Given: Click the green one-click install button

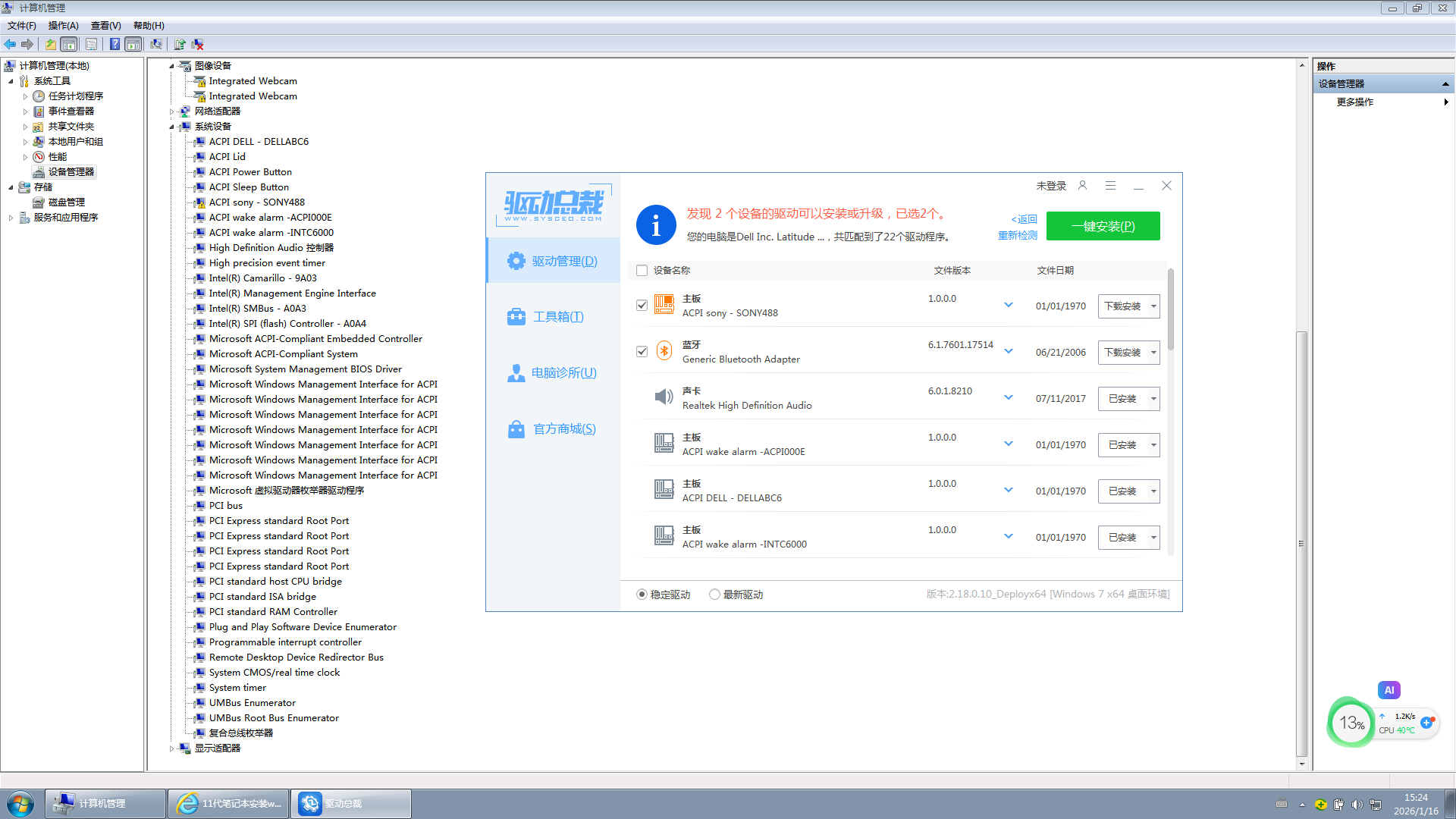Looking at the screenshot, I should click(x=1103, y=226).
